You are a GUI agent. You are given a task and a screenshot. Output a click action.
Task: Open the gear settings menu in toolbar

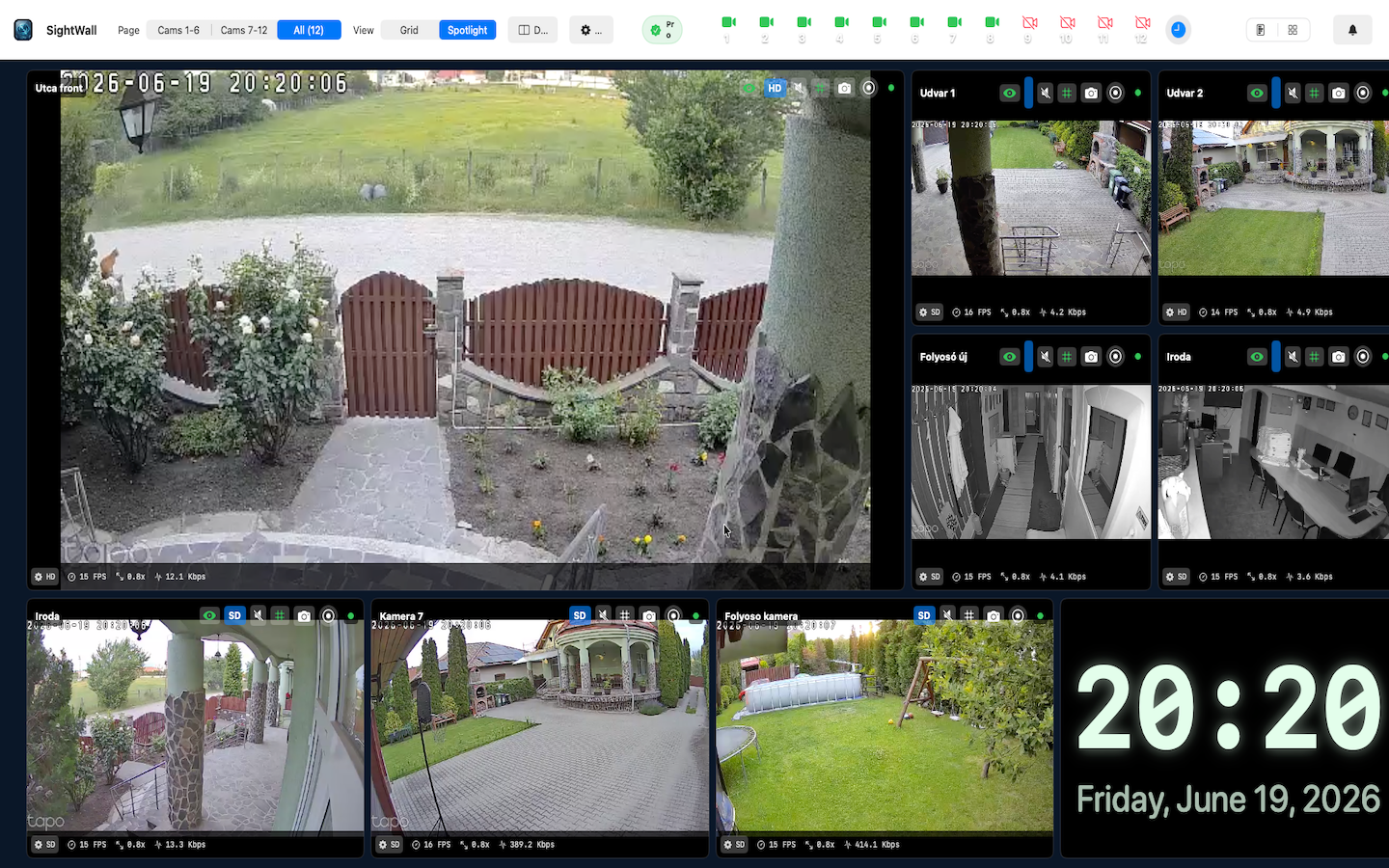tap(590, 30)
